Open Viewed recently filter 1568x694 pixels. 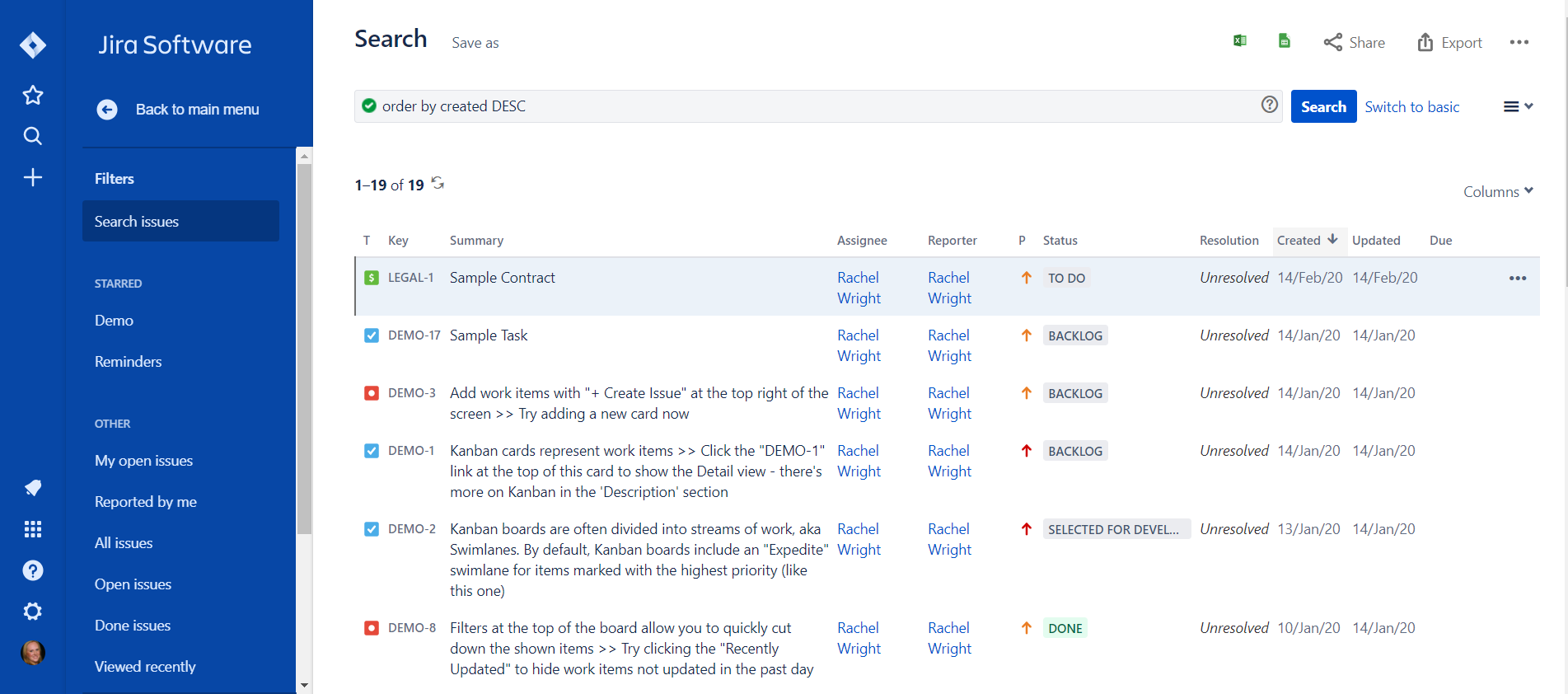145,667
